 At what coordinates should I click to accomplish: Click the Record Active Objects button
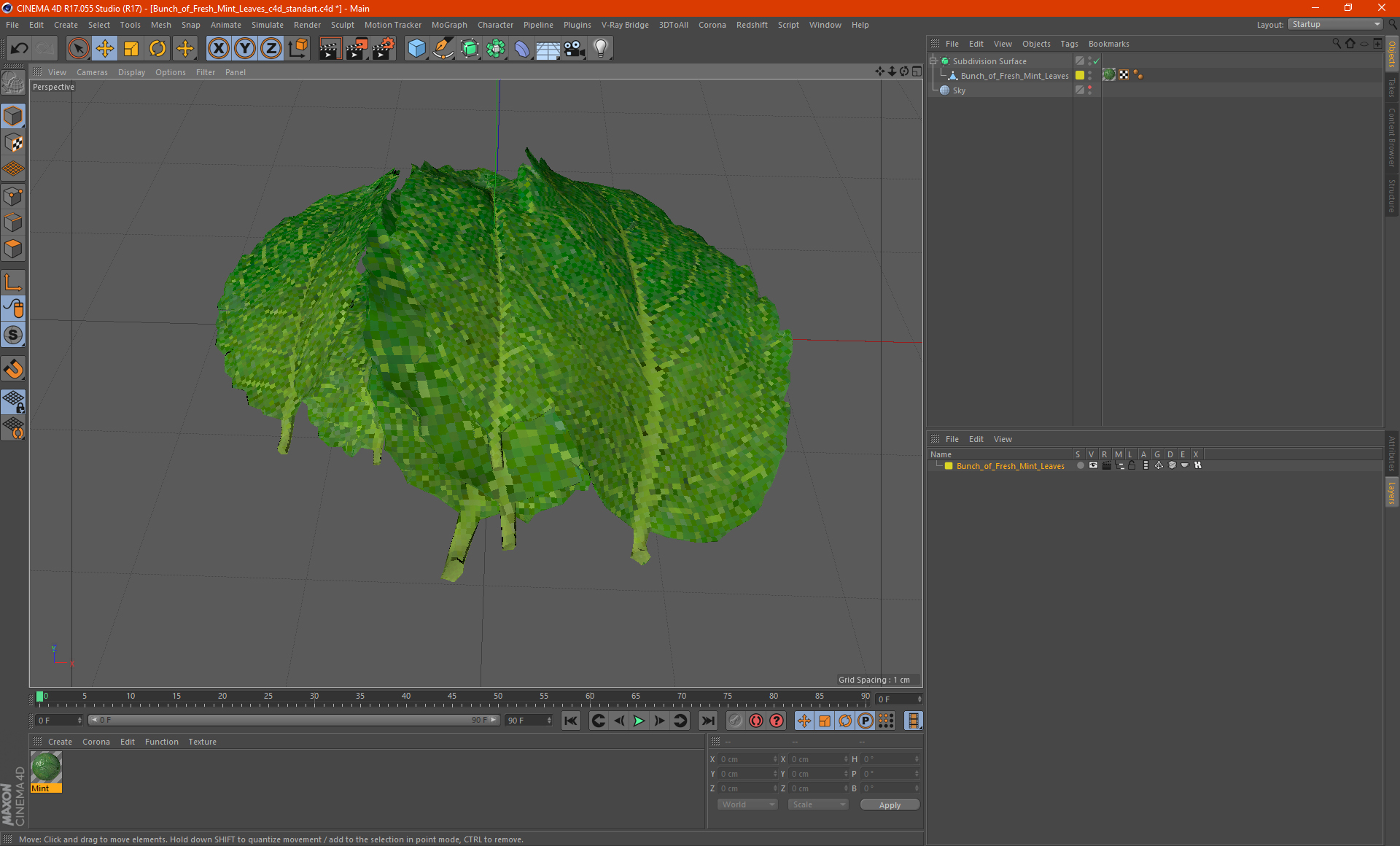(x=736, y=721)
